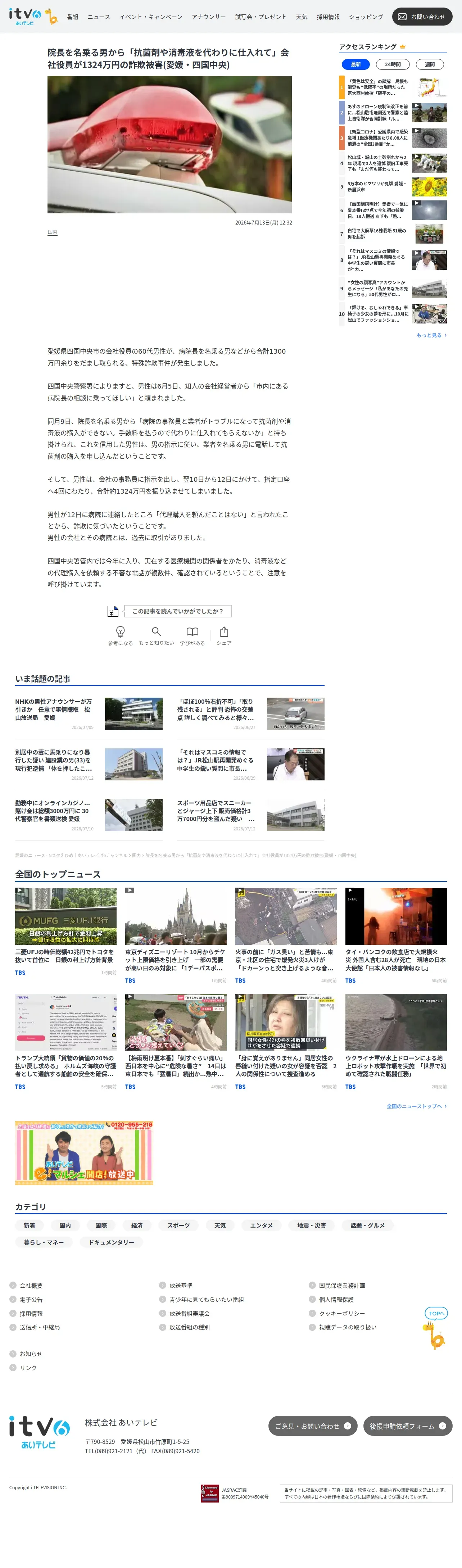The height and width of the screenshot is (1568, 462).
Task: Select 試写会・プレゼント in the header navigation
Action: 261,17
